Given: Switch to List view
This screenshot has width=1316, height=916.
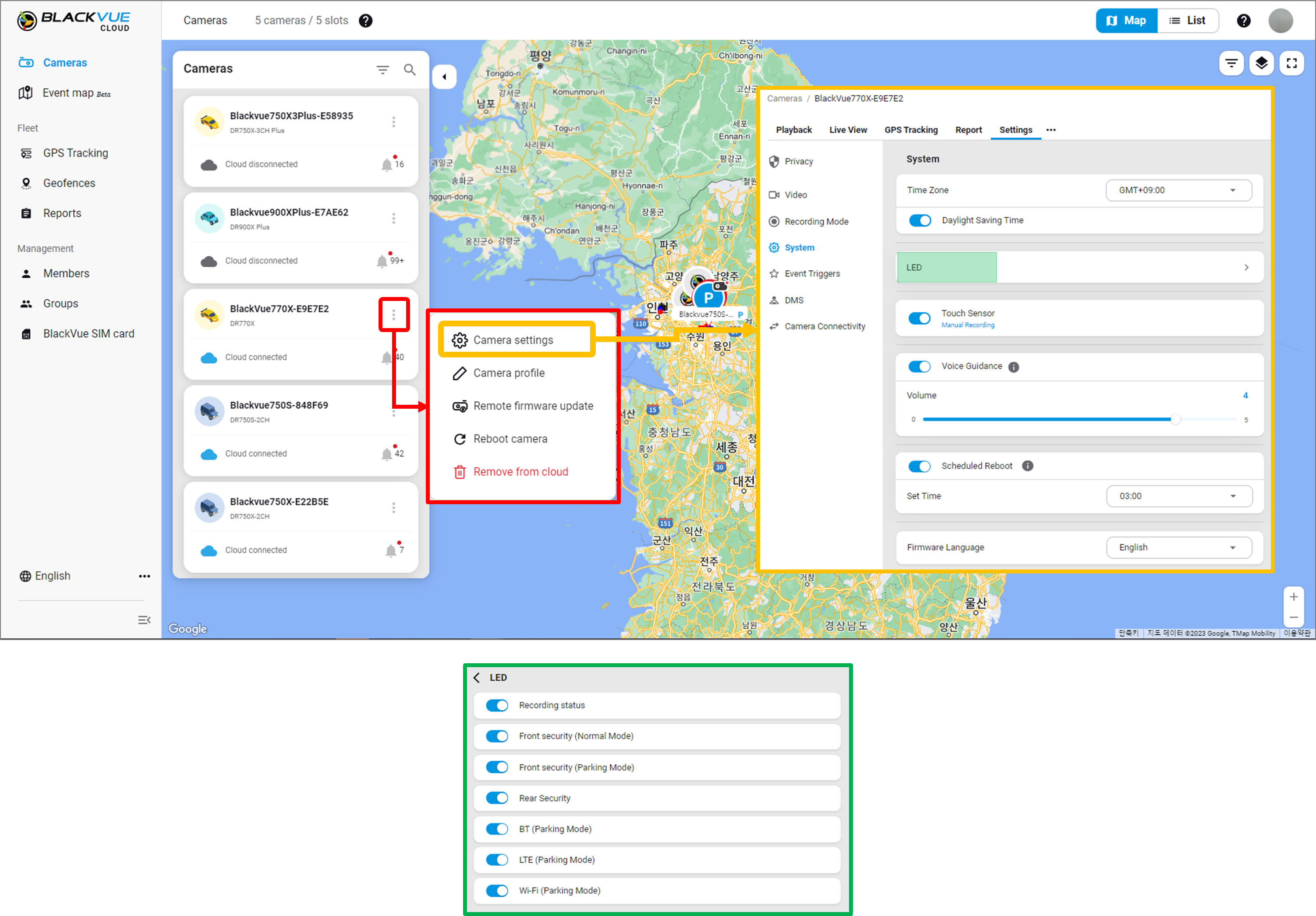Looking at the screenshot, I should [1188, 21].
